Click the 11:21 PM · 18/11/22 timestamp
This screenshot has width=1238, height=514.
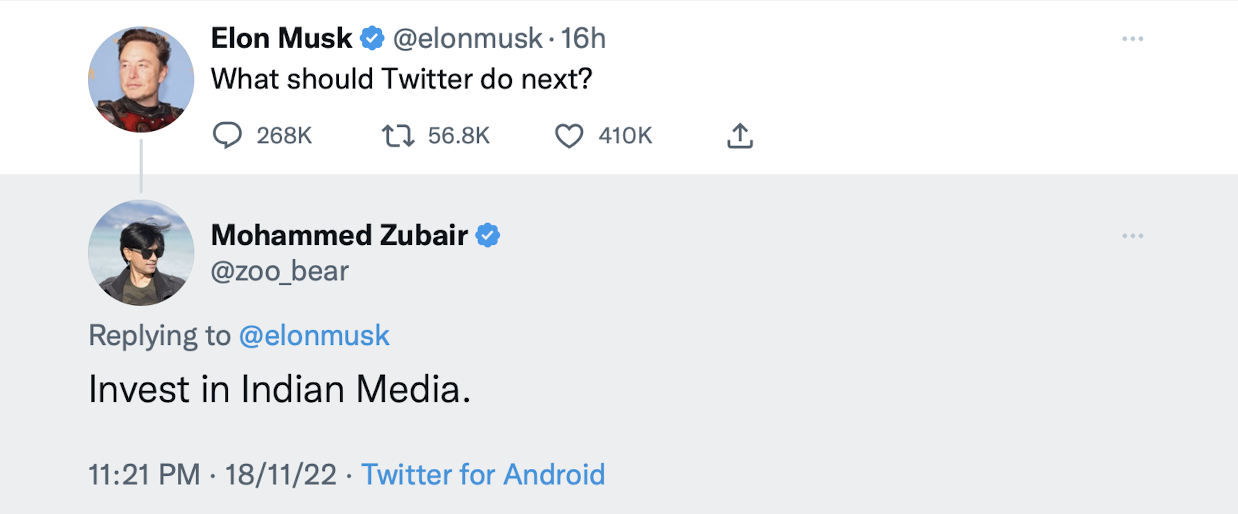click(212, 473)
